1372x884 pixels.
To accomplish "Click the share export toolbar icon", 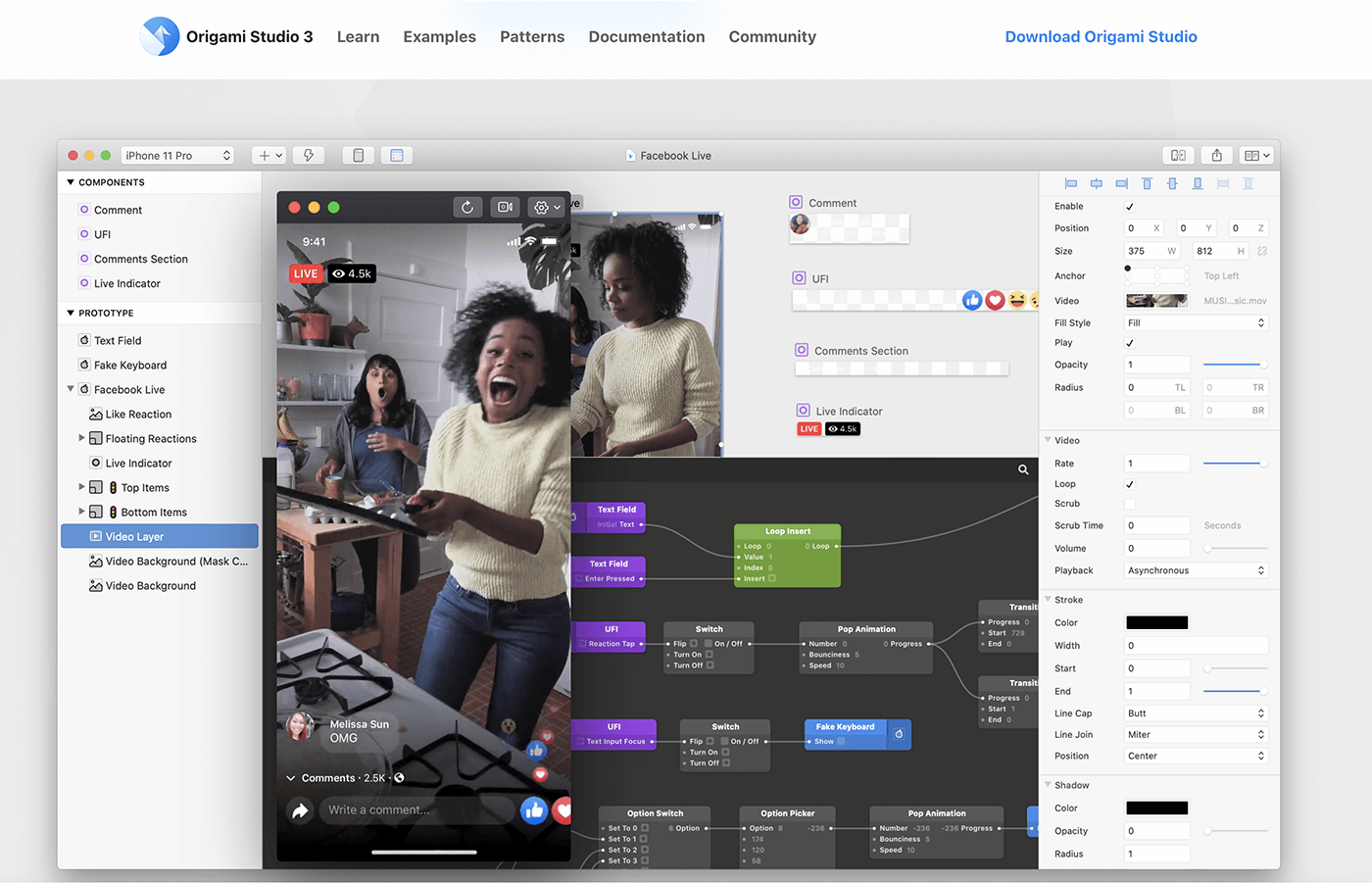I will pyautogui.click(x=1216, y=155).
